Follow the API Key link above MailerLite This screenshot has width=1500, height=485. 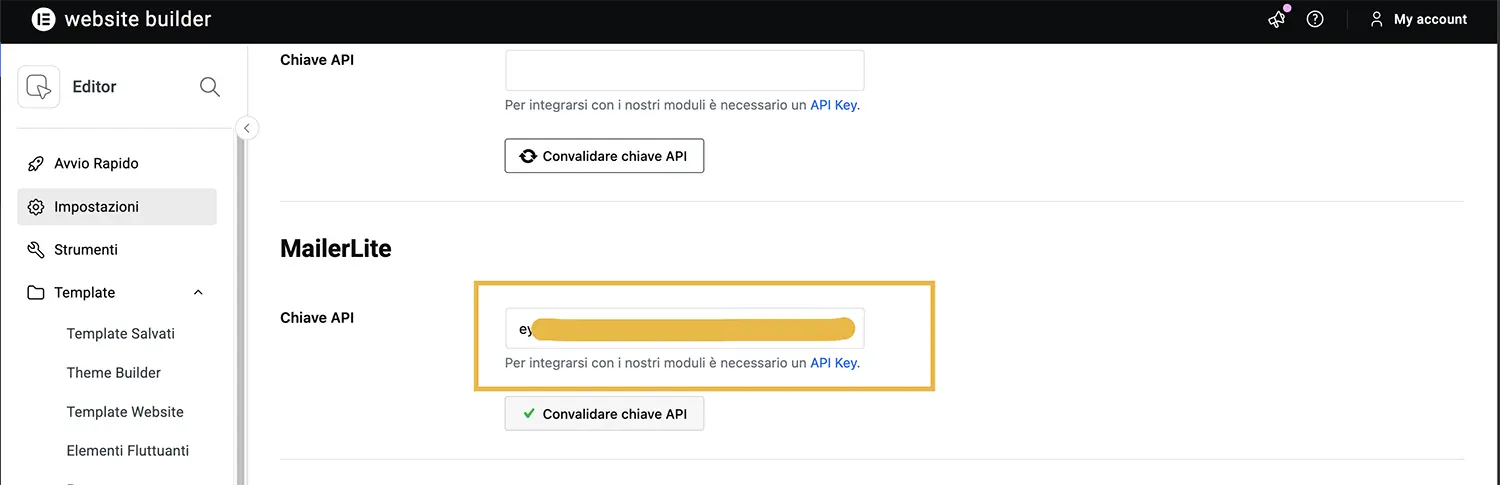[833, 105]
